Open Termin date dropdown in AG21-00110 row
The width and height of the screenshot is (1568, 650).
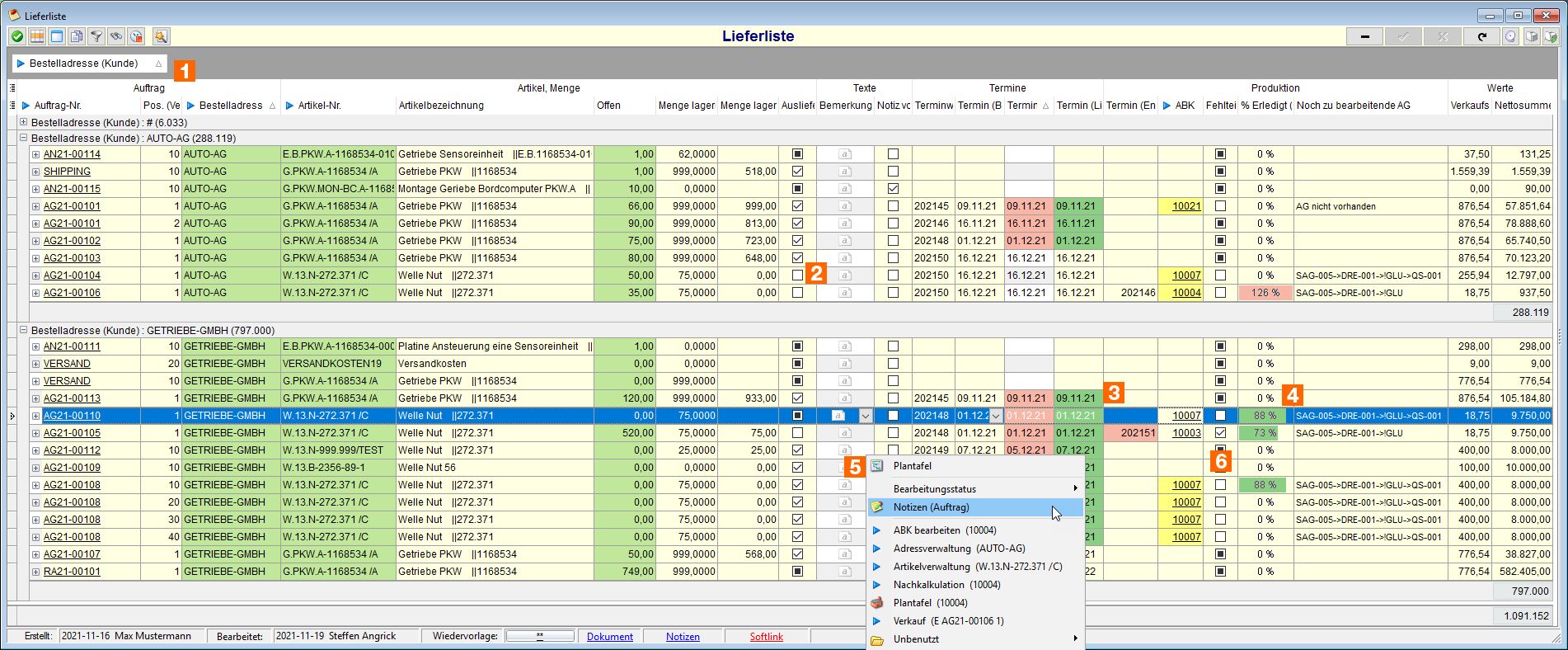(x=996, y=416)
